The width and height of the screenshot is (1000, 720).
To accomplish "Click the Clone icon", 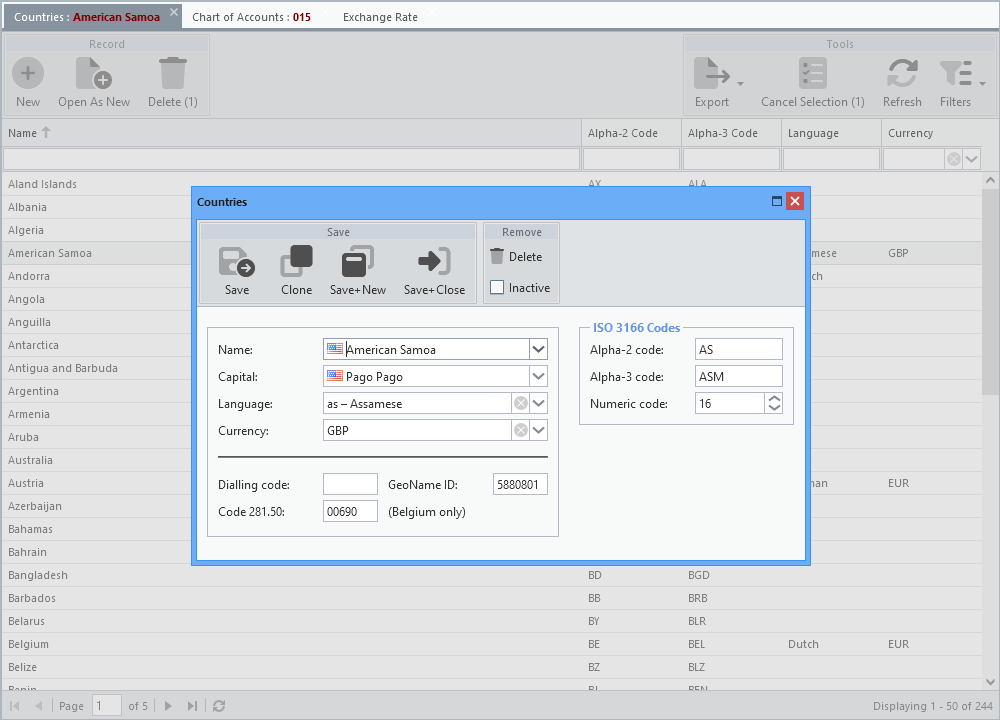I will tap(297, 261).
